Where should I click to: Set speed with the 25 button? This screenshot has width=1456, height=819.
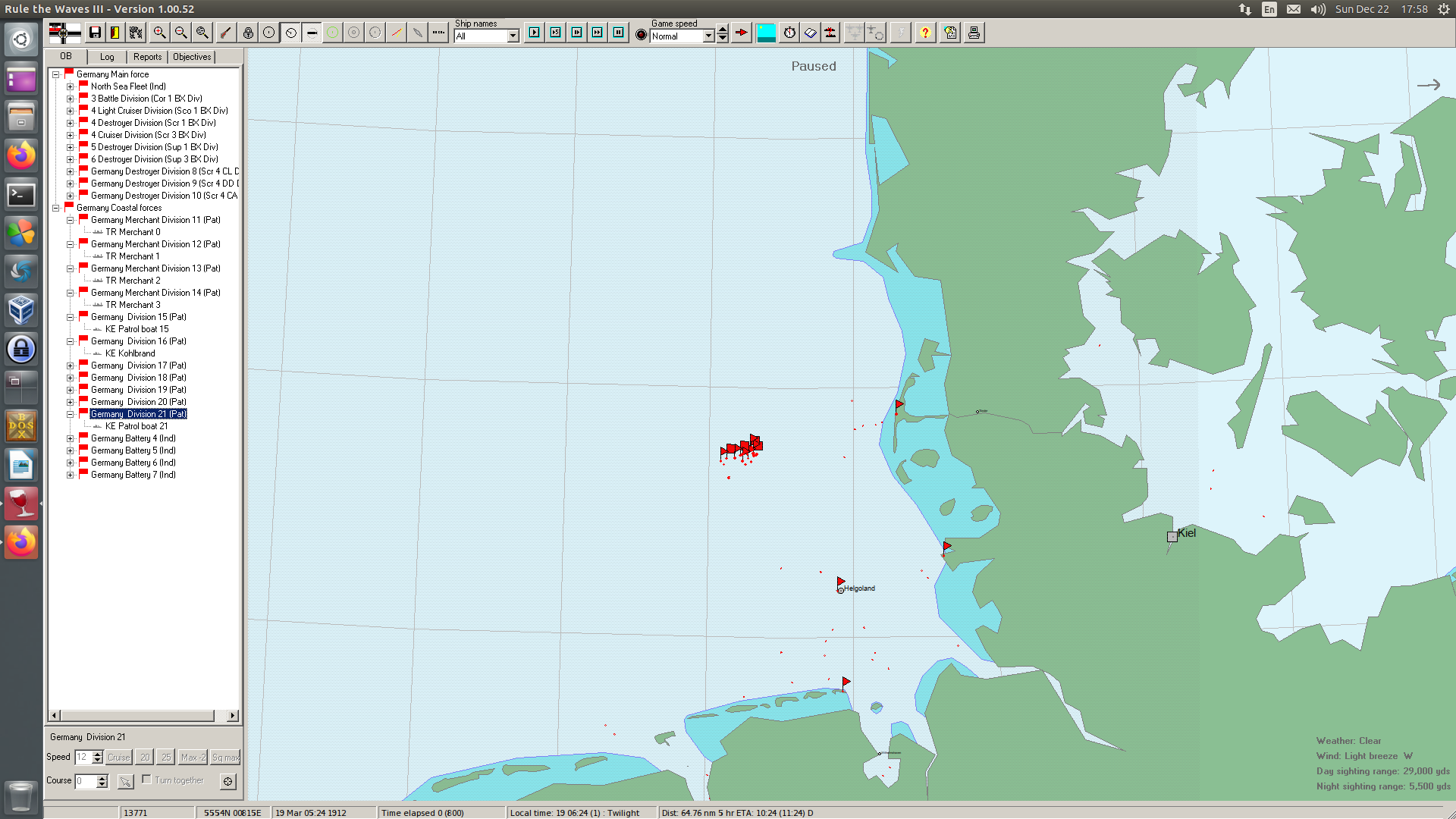click(x=166, y=757)
